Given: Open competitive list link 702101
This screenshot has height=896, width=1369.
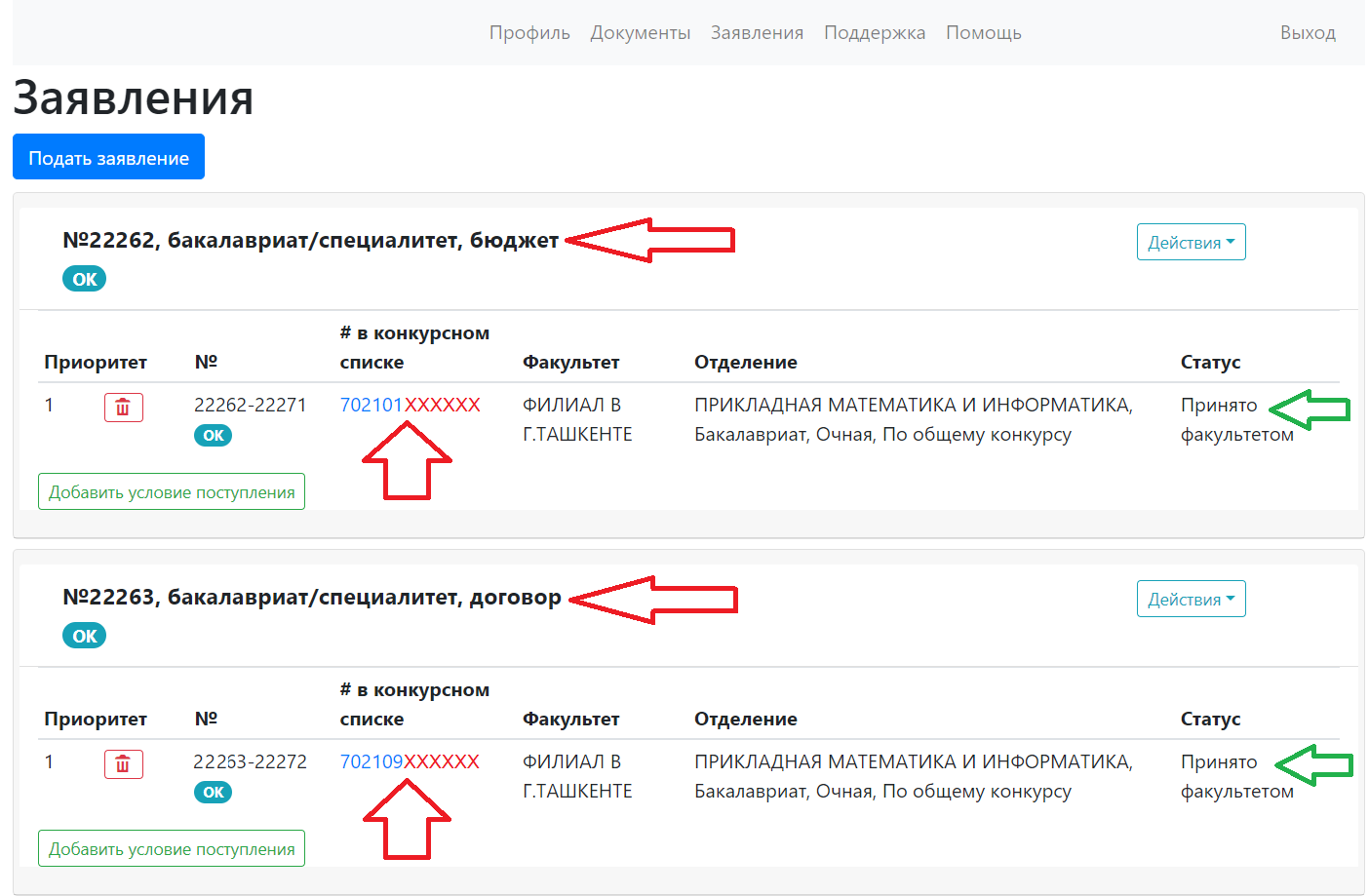Looking at the screenshot, I should 372,406.
